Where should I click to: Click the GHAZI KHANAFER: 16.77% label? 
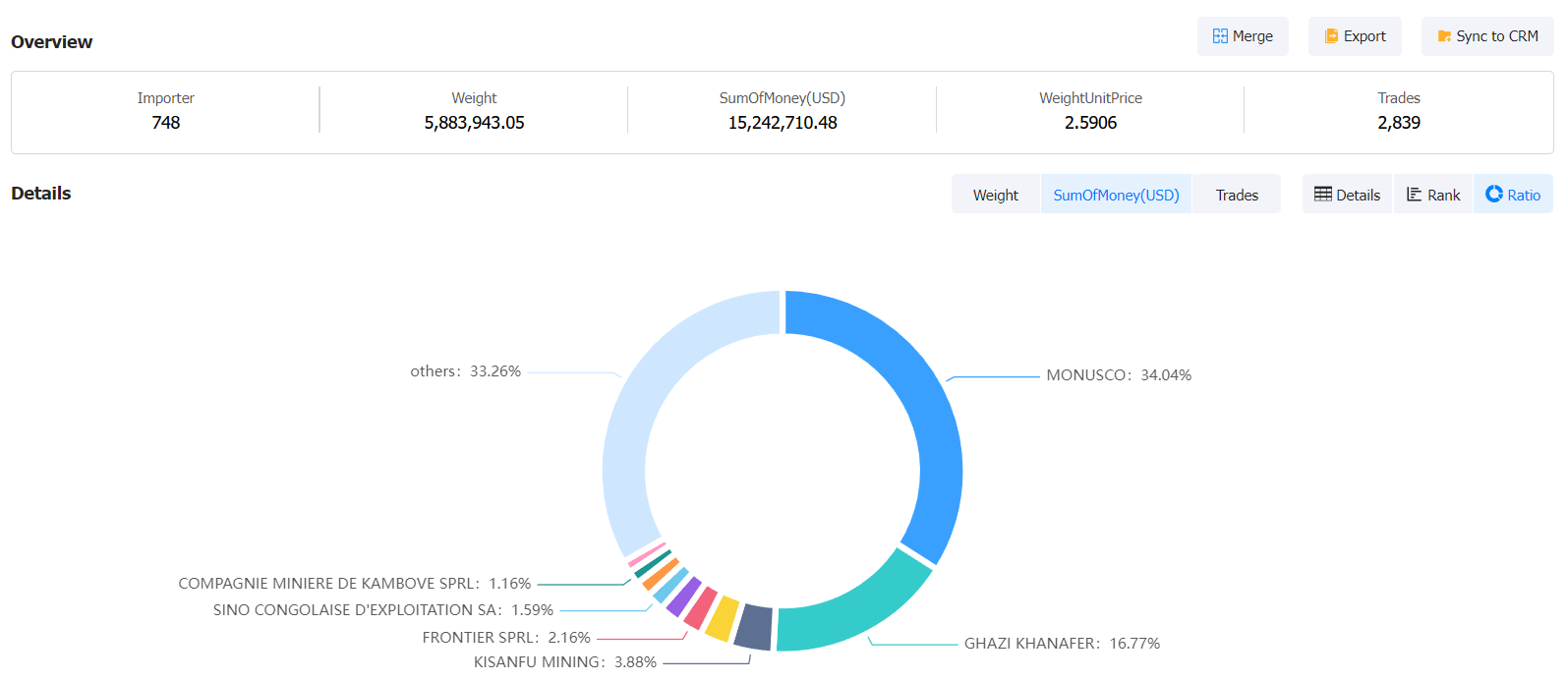(x=1062, y=644)
